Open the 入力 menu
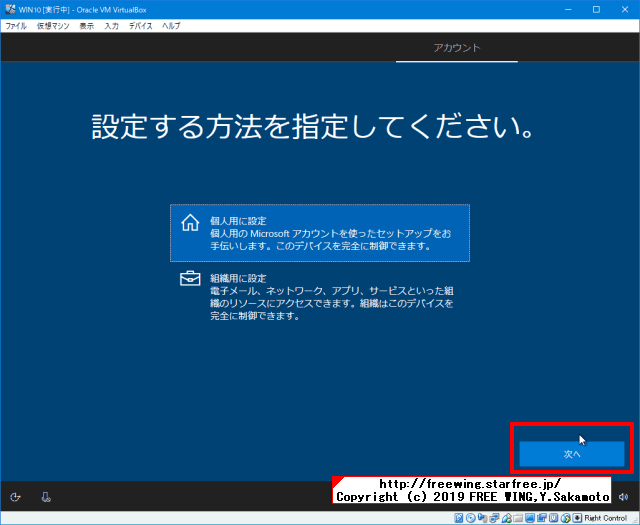The image size is (640, 525). pos(111,26)
